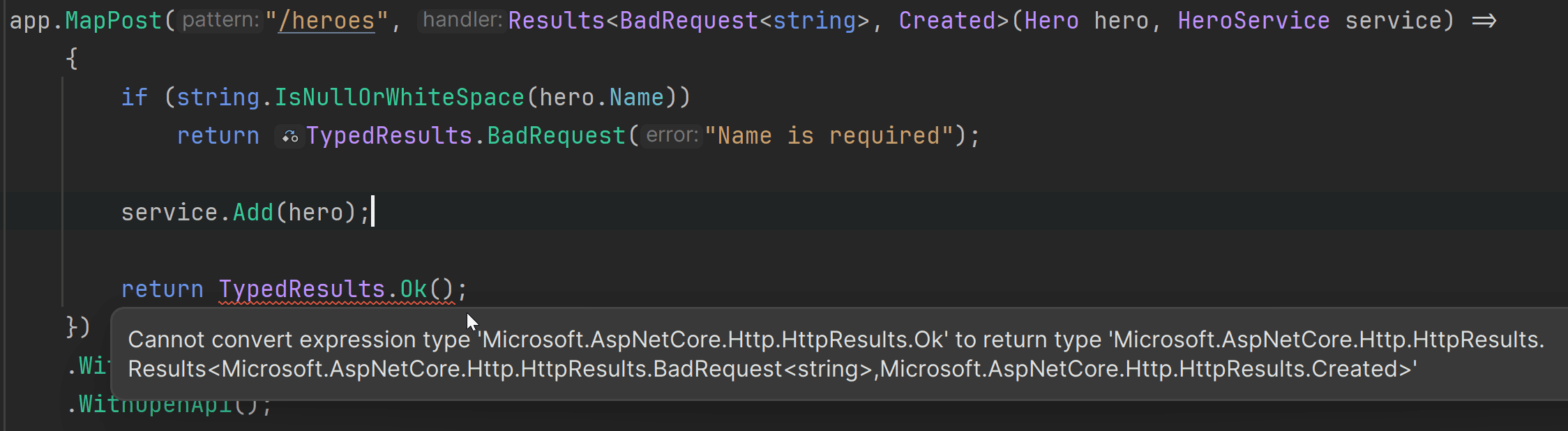Click the "if" keyword
The image size is (1568, 431).
[x=134, y=98]
